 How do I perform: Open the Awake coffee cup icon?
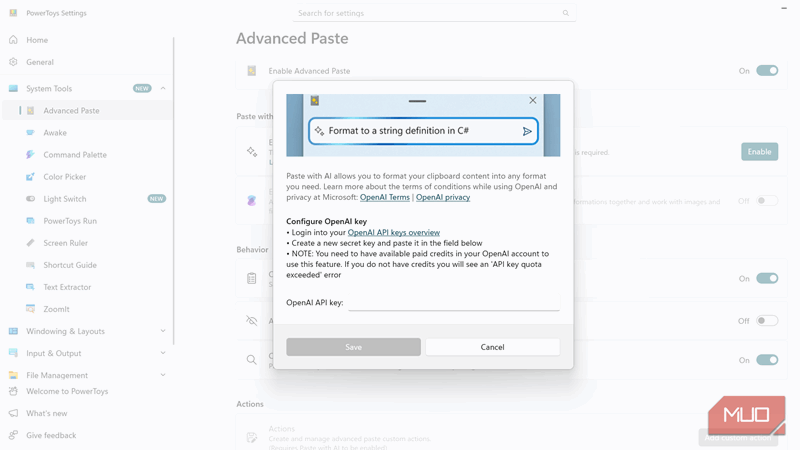[x=31, y=133]
